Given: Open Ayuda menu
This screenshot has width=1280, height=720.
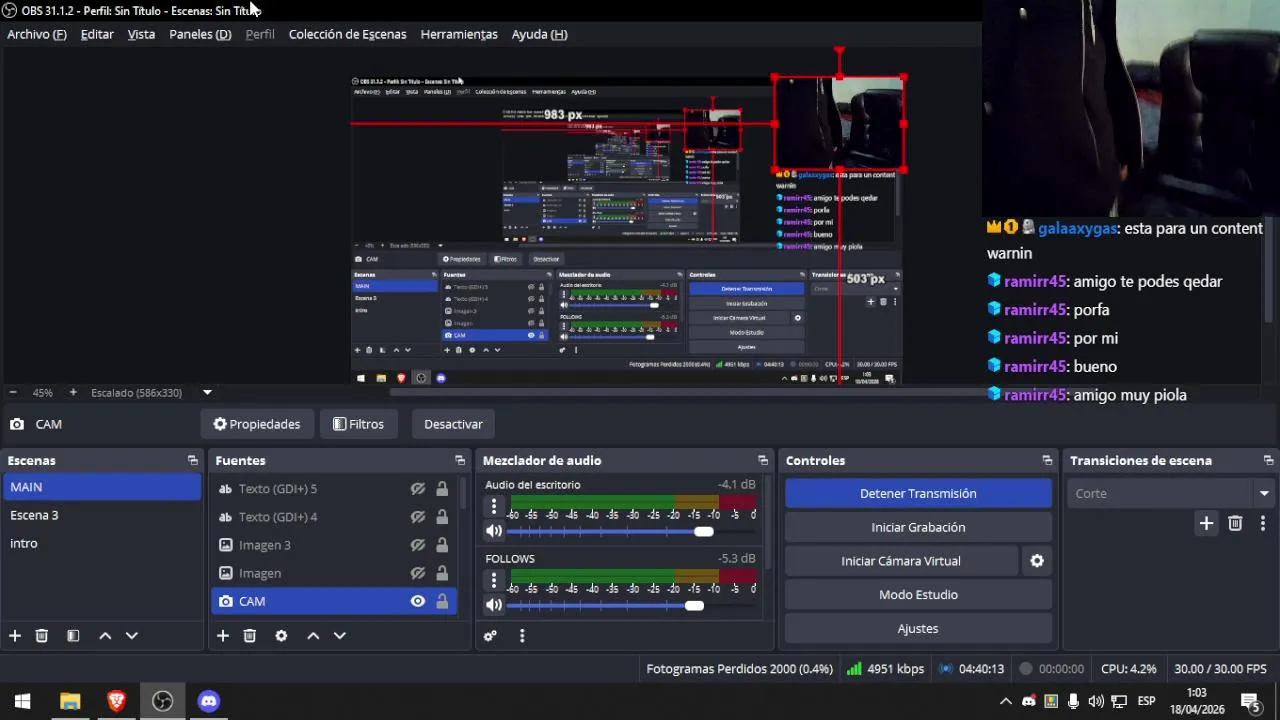Looking at the screenshot, I should click(539, 34).
